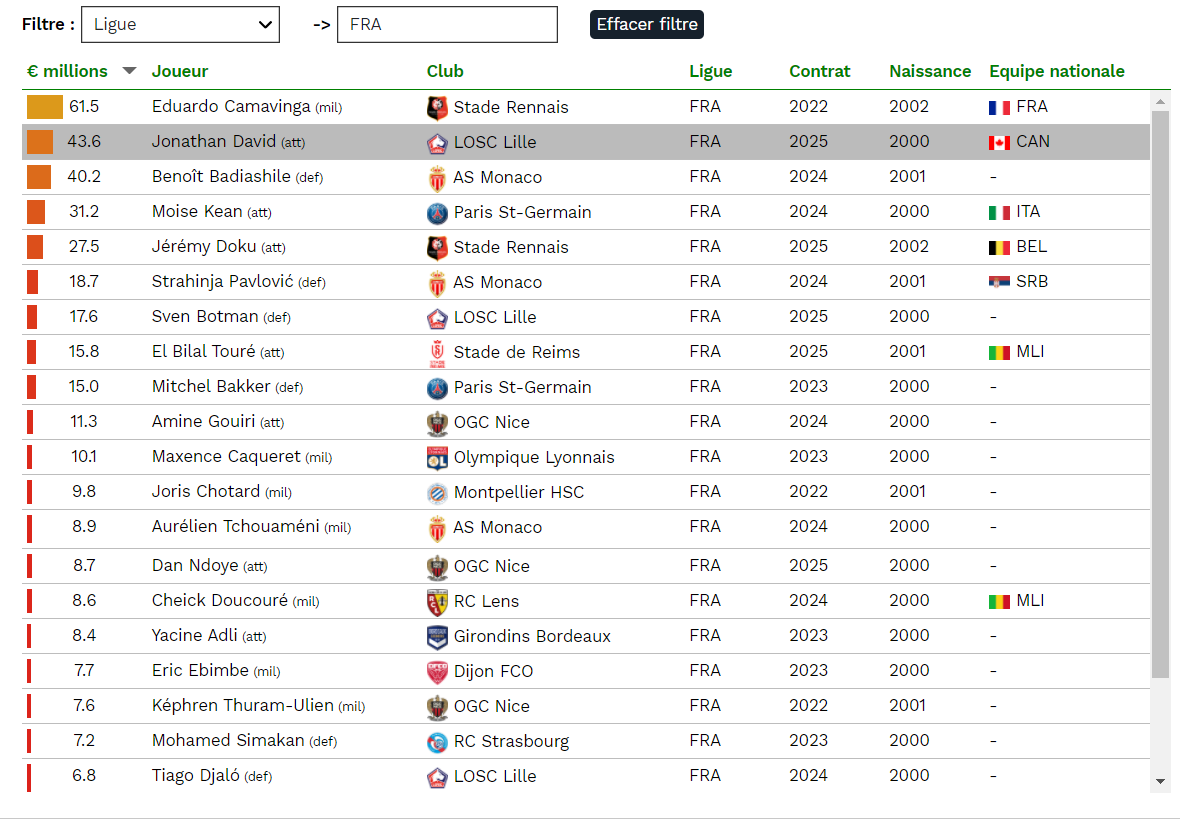The width and height of the screenshot is (1180, 824).
Task: Sort table by the Contrat column header
Action: (819, 71)
